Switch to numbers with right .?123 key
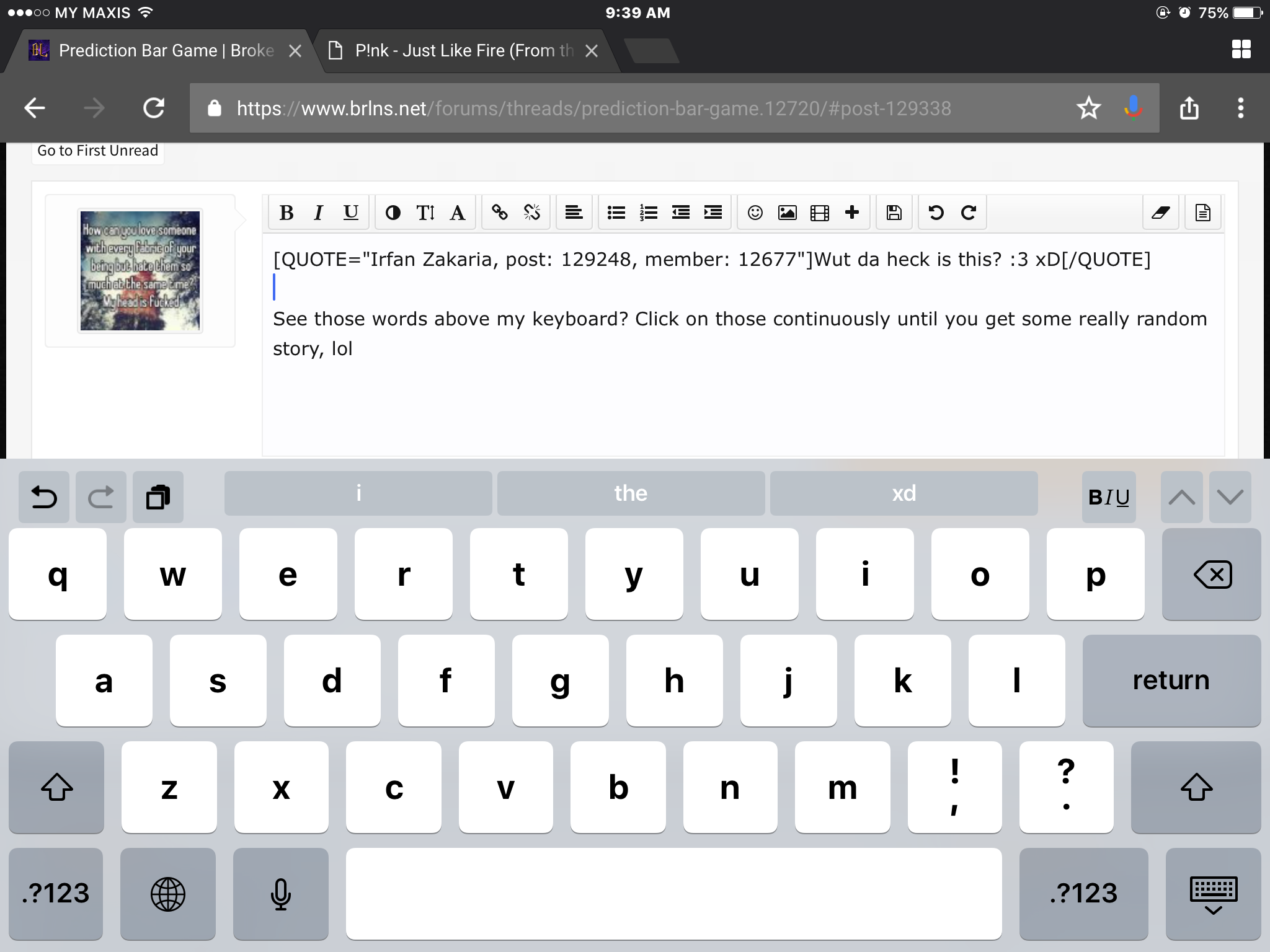The height and width of the screenshot is (952, 1270). click(x=1084, y=894)
